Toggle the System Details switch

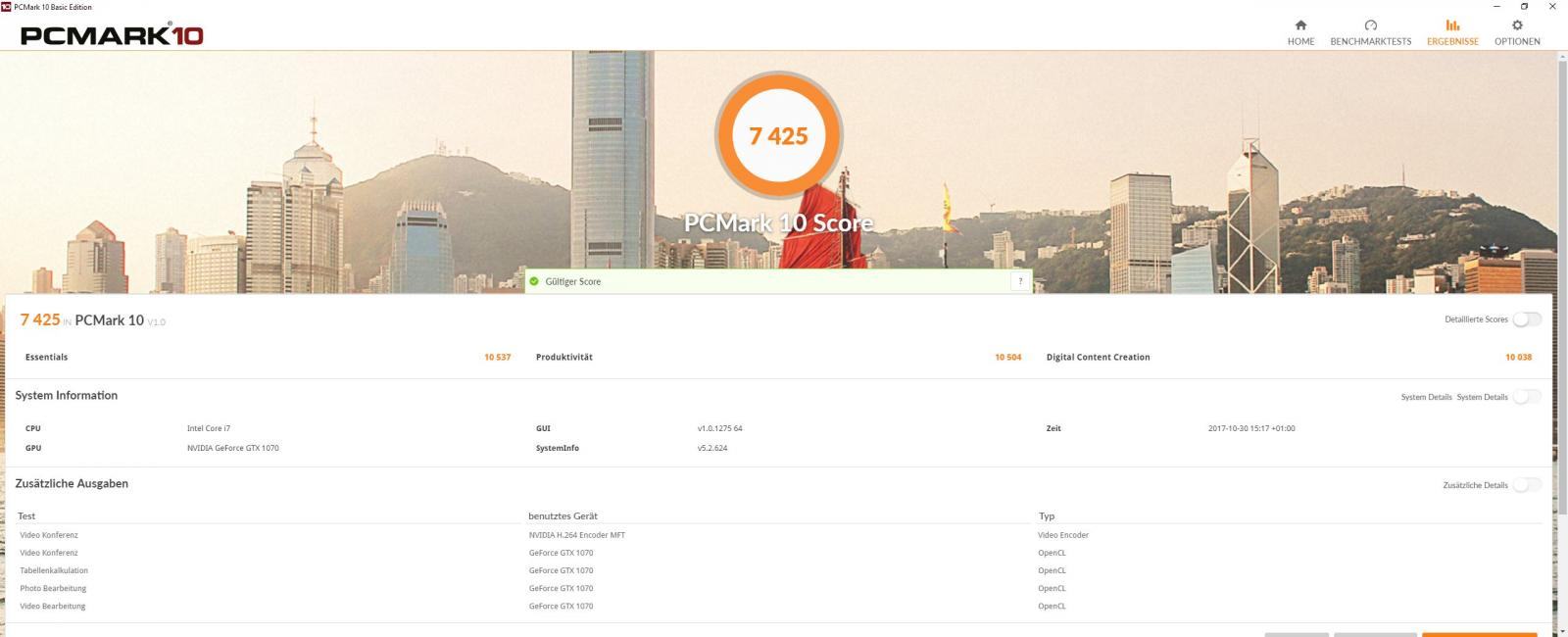coord(1527,397)
